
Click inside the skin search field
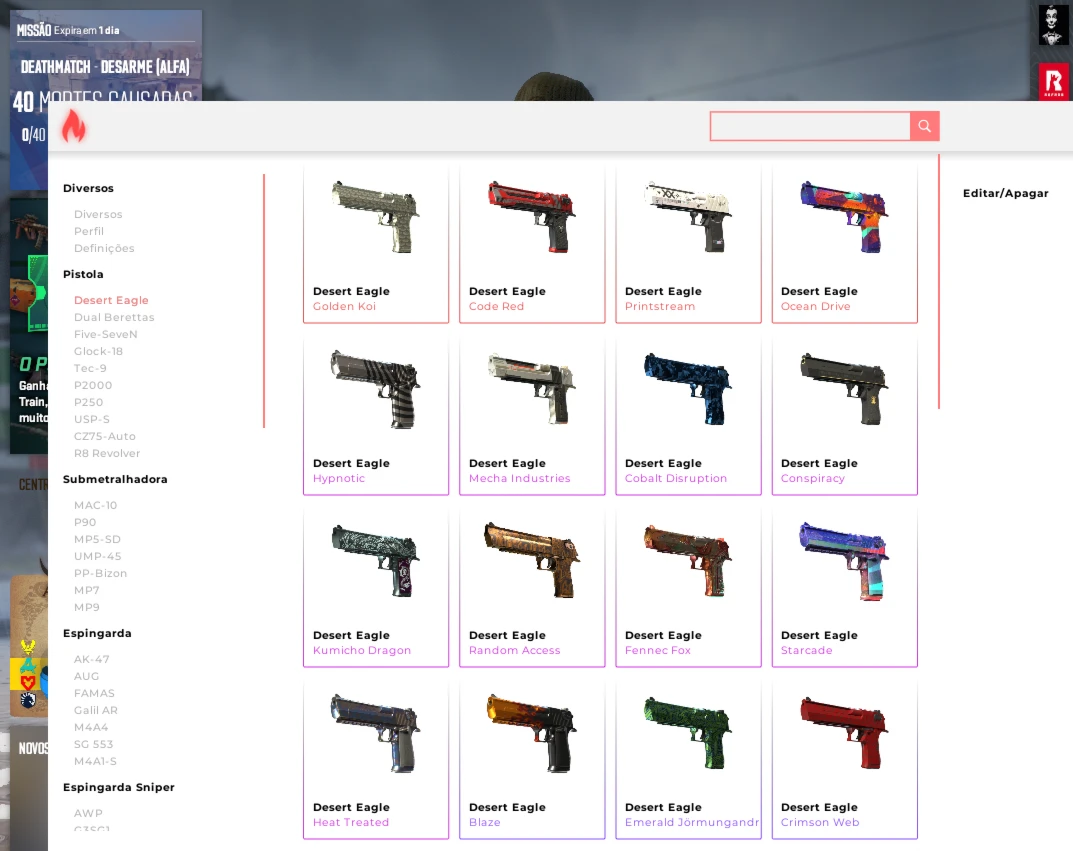click(810, 126)
